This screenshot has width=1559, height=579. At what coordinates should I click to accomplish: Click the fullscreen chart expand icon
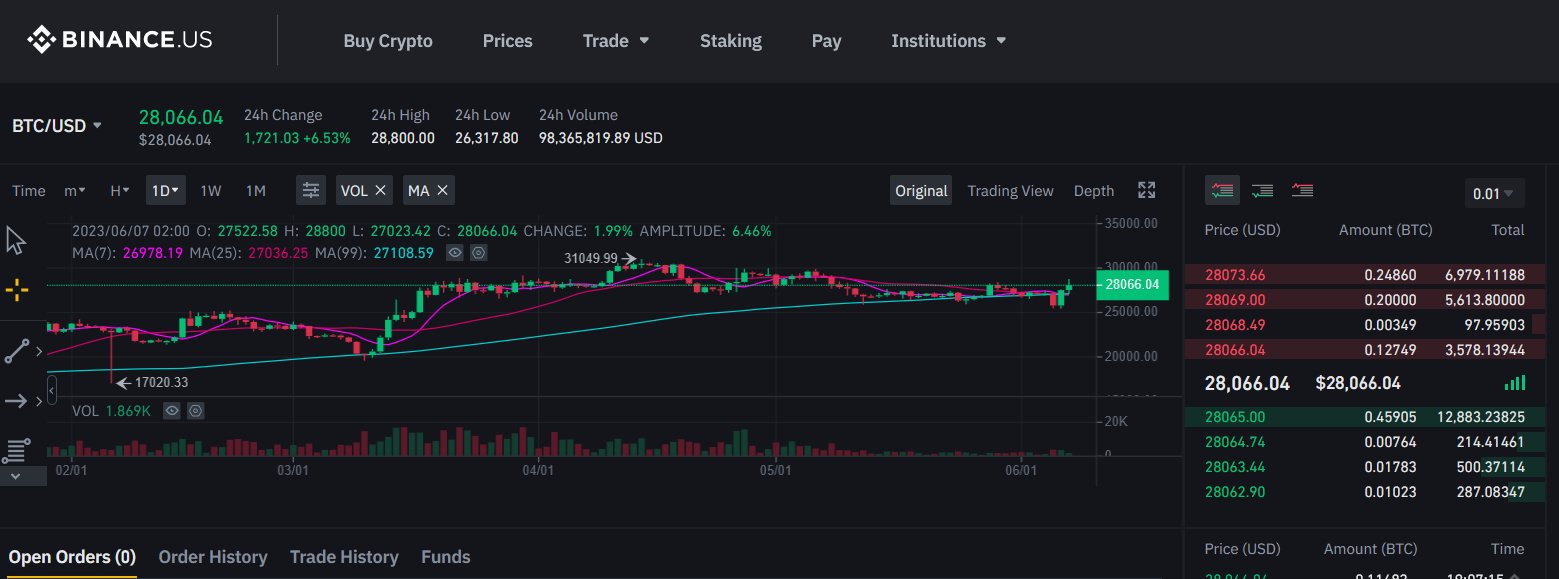click(1147, 190)
